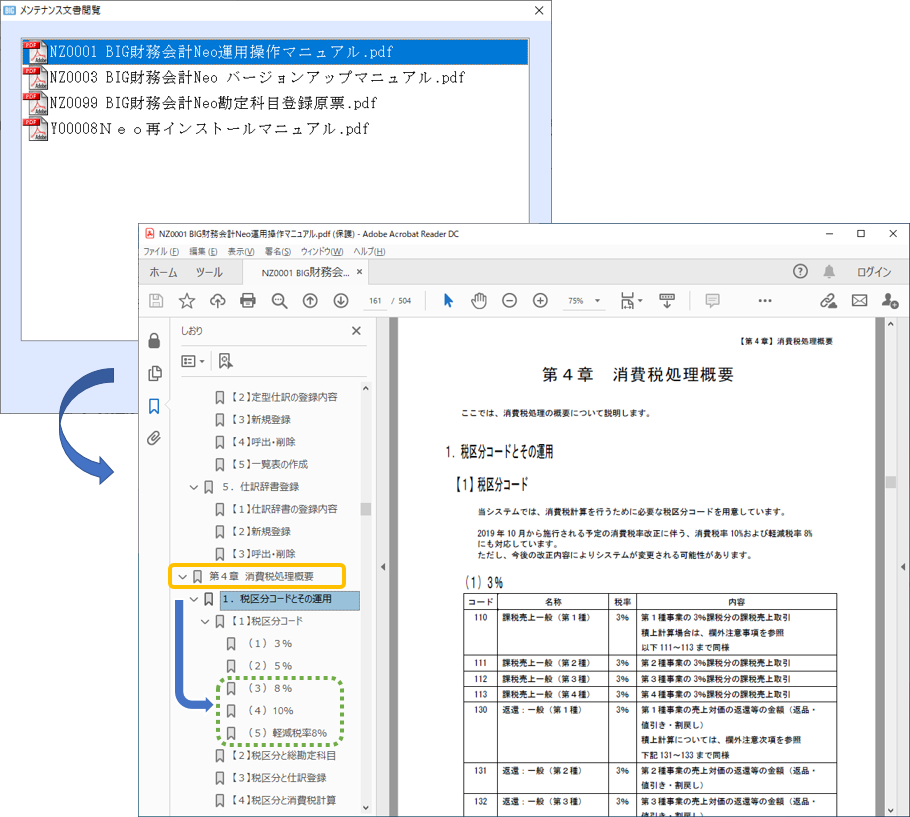
Task: Open attachments paperclip panel icon
Action: (x=154, y=438)
